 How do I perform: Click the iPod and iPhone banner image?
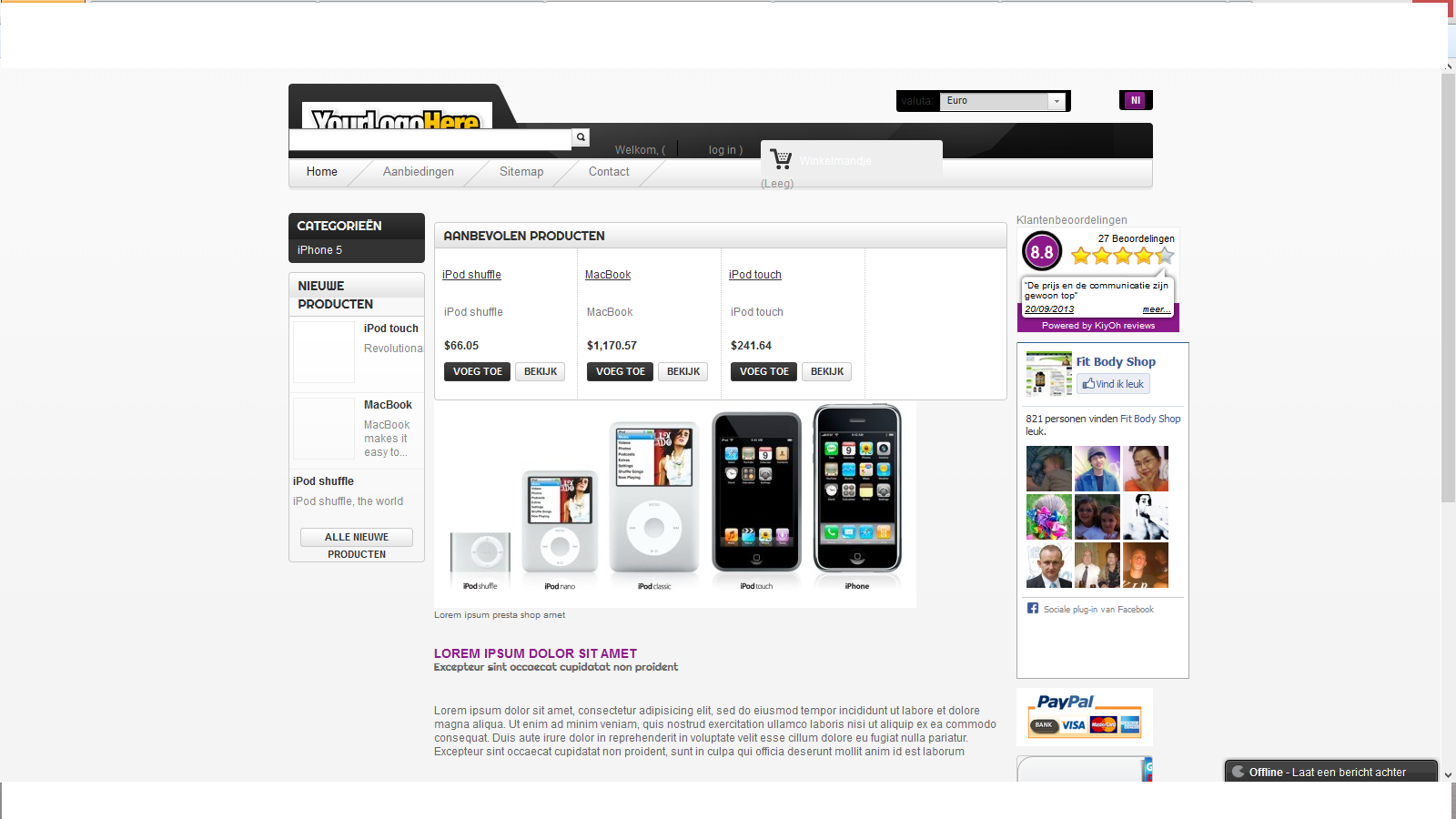click(x=675, y=504)
